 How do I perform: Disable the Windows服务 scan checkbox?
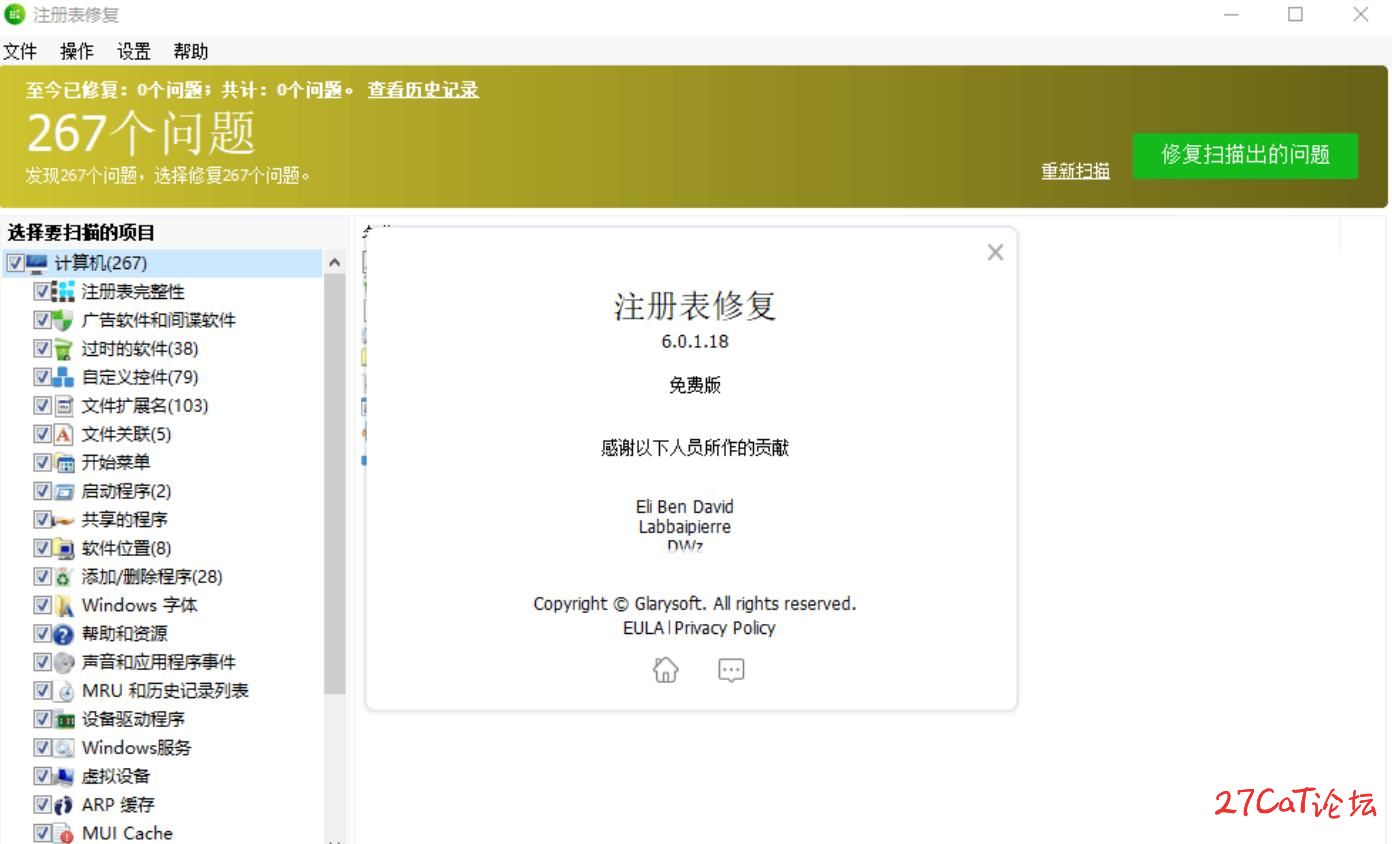click(42, 748)
